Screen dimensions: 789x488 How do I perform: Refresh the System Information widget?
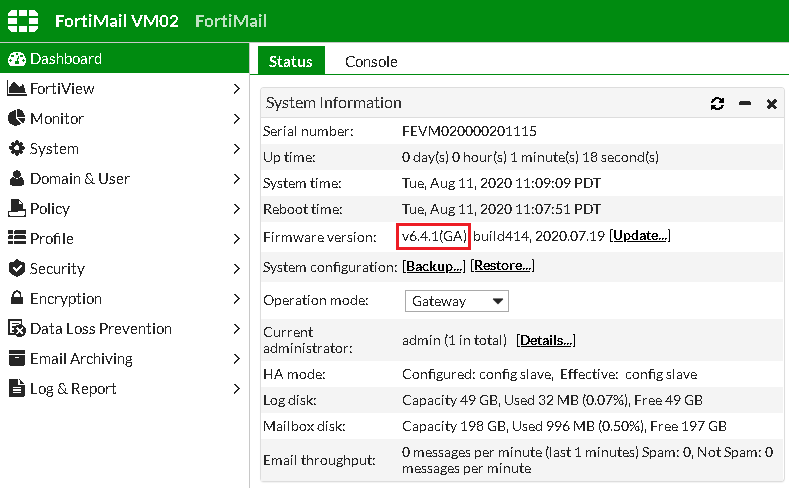[x=717, y=104]
